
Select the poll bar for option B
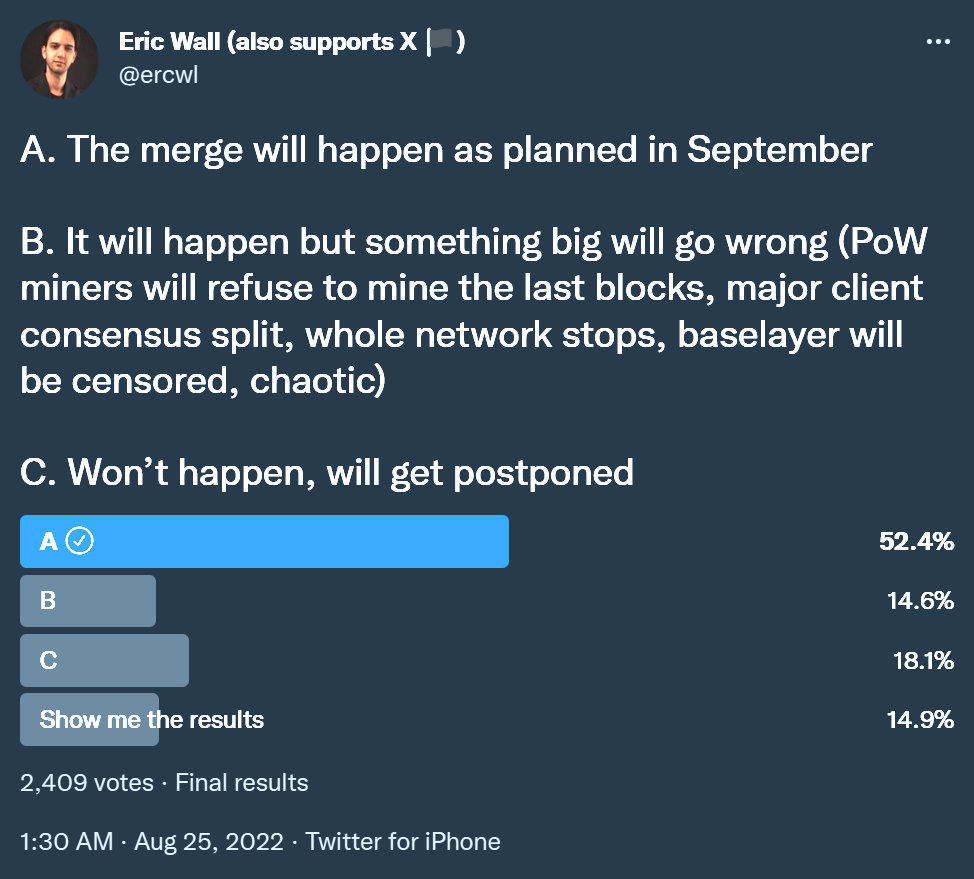[x=88, y=601]
